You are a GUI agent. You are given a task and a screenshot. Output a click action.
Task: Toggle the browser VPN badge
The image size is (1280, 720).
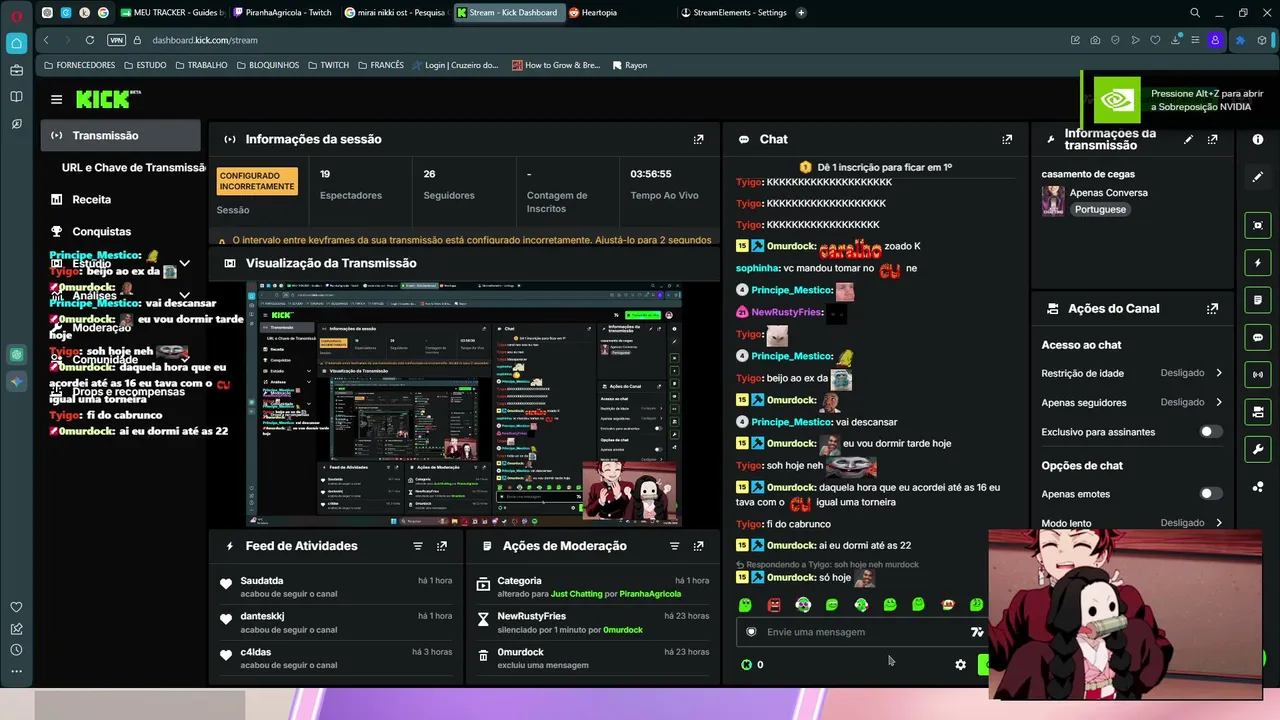[x=116, y=40]
